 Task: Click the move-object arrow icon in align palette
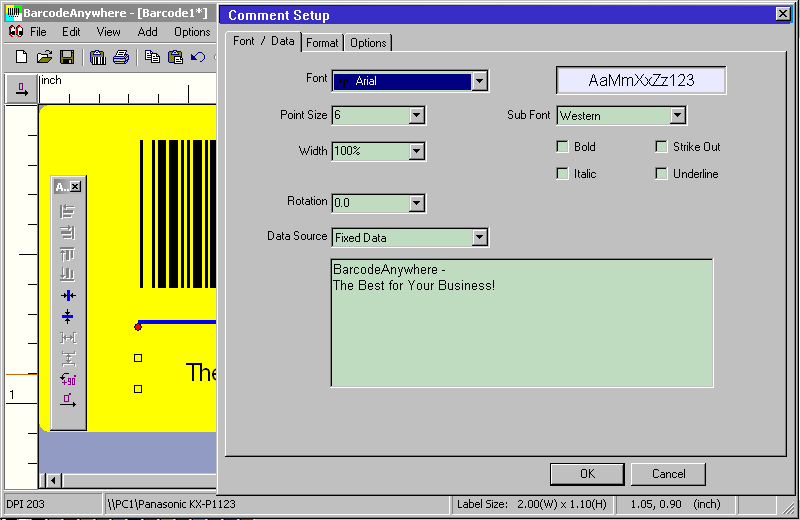tap(68, 400)
